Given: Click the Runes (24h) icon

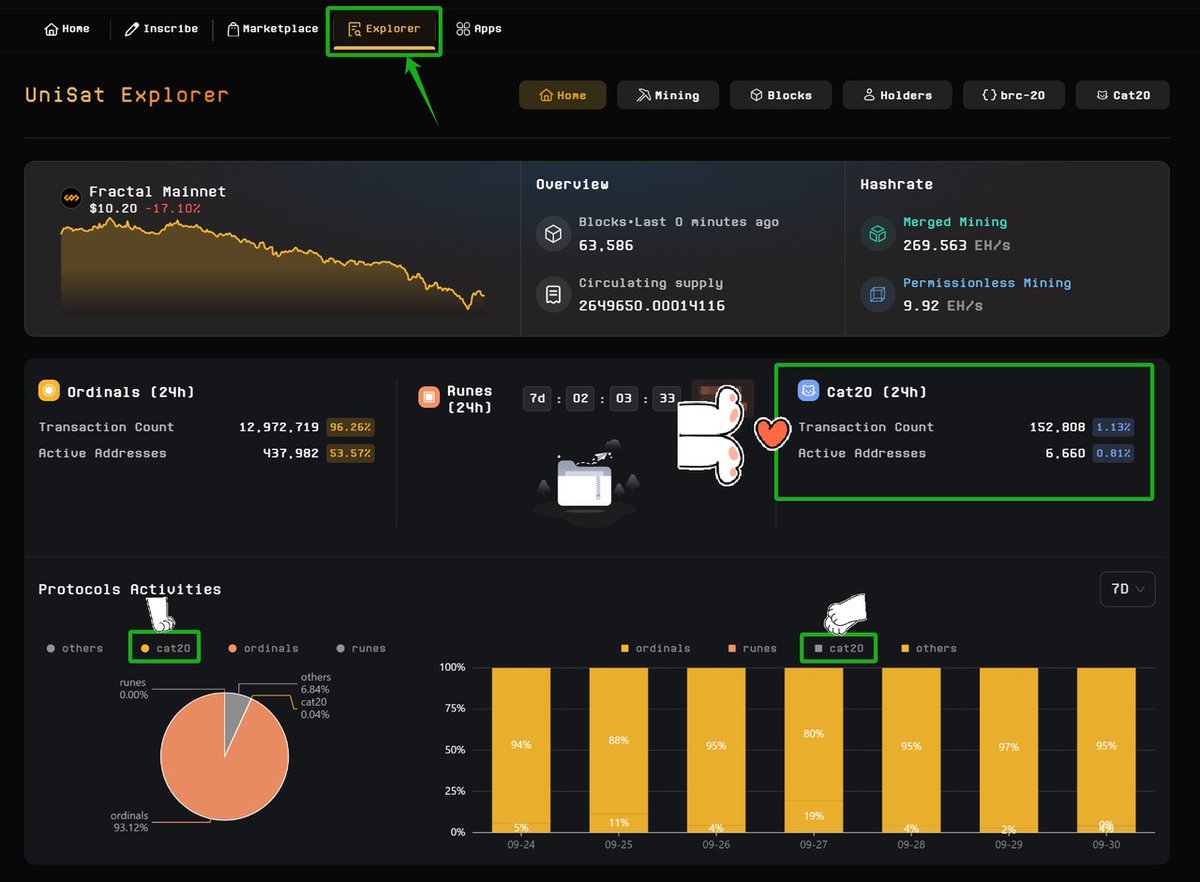Looking at the screenshot, I should (x=429, y=397).
